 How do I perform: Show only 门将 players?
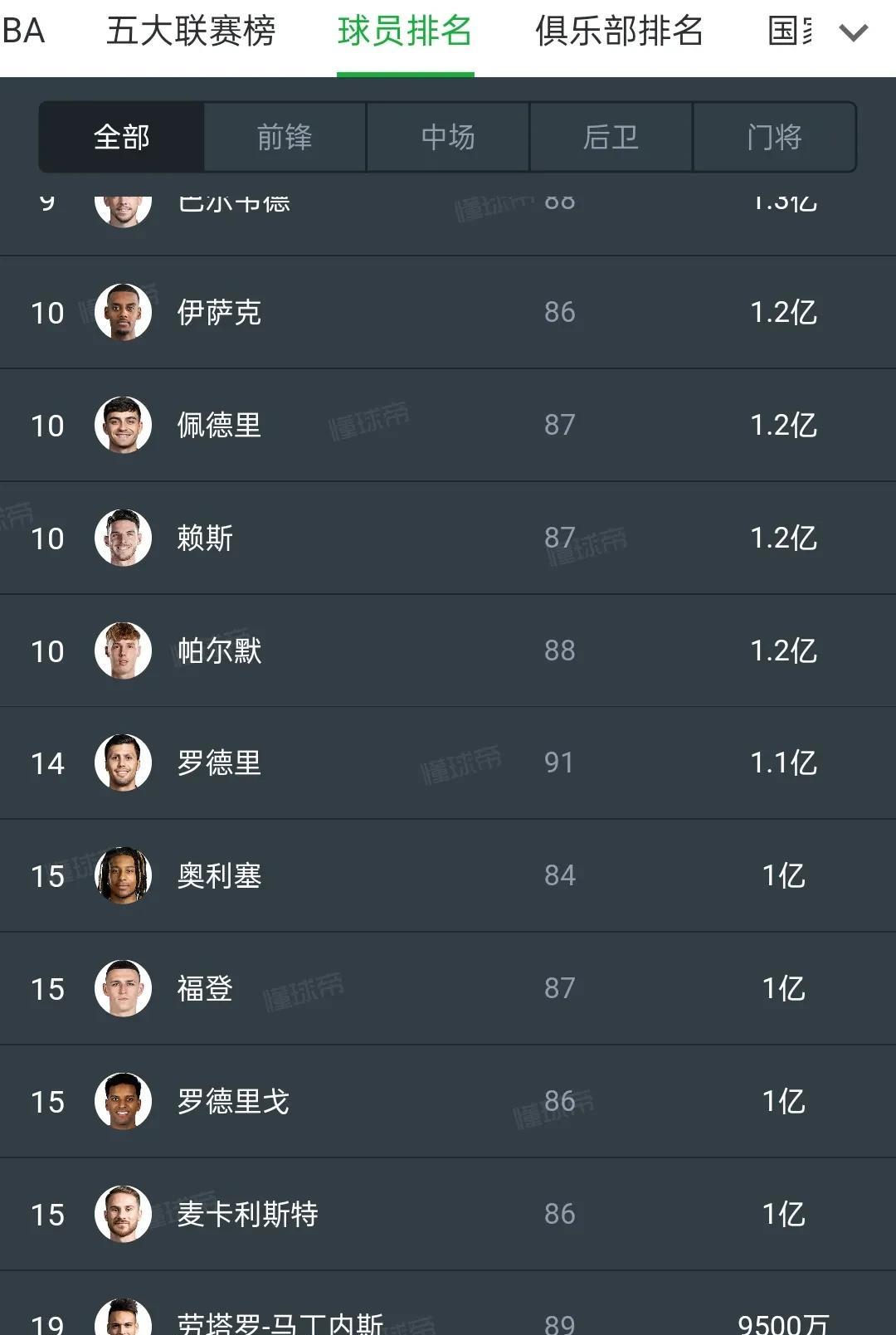pyautogui.click(x=774, y=137)
